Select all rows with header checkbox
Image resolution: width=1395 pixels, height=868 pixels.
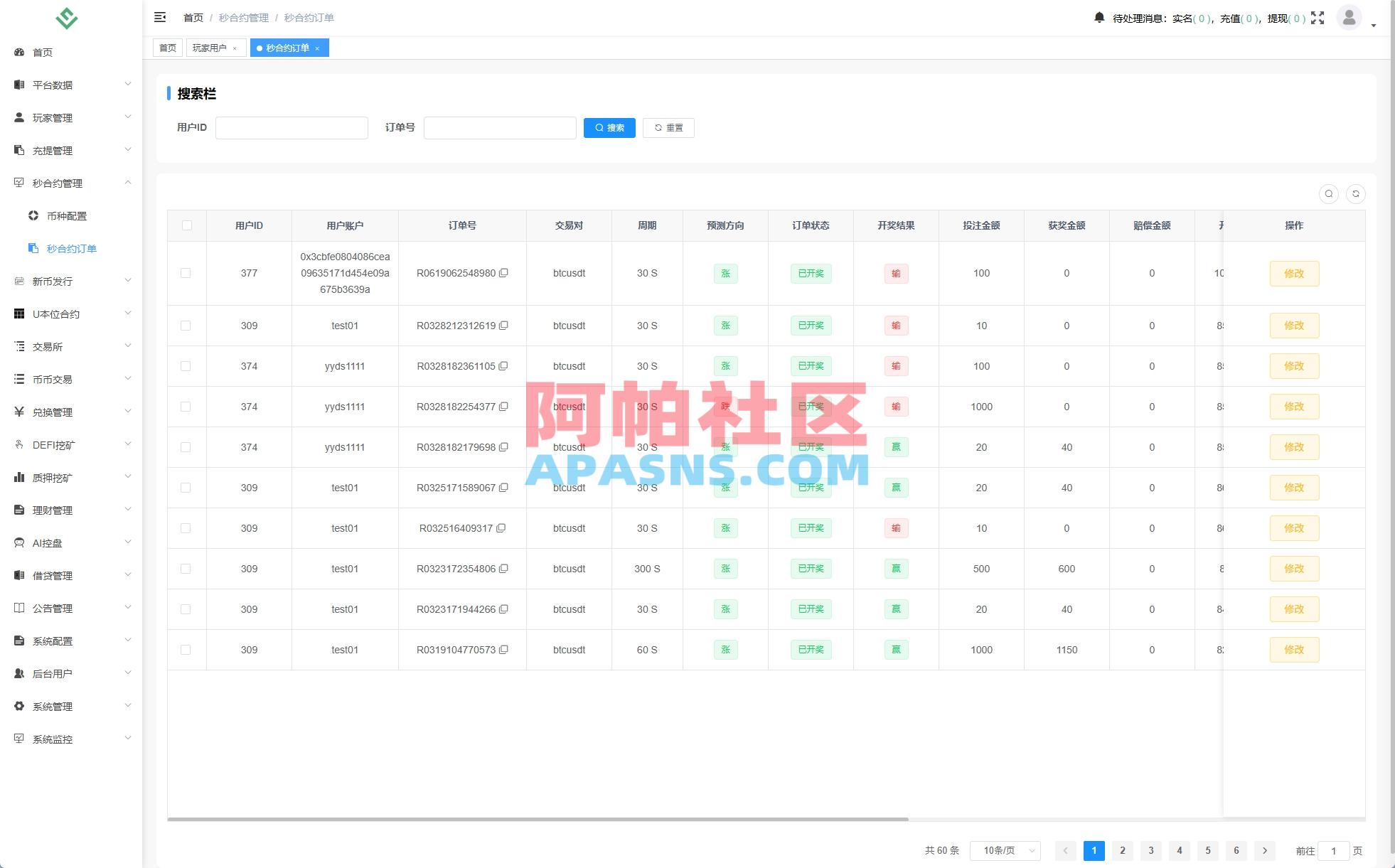point(186,225)
